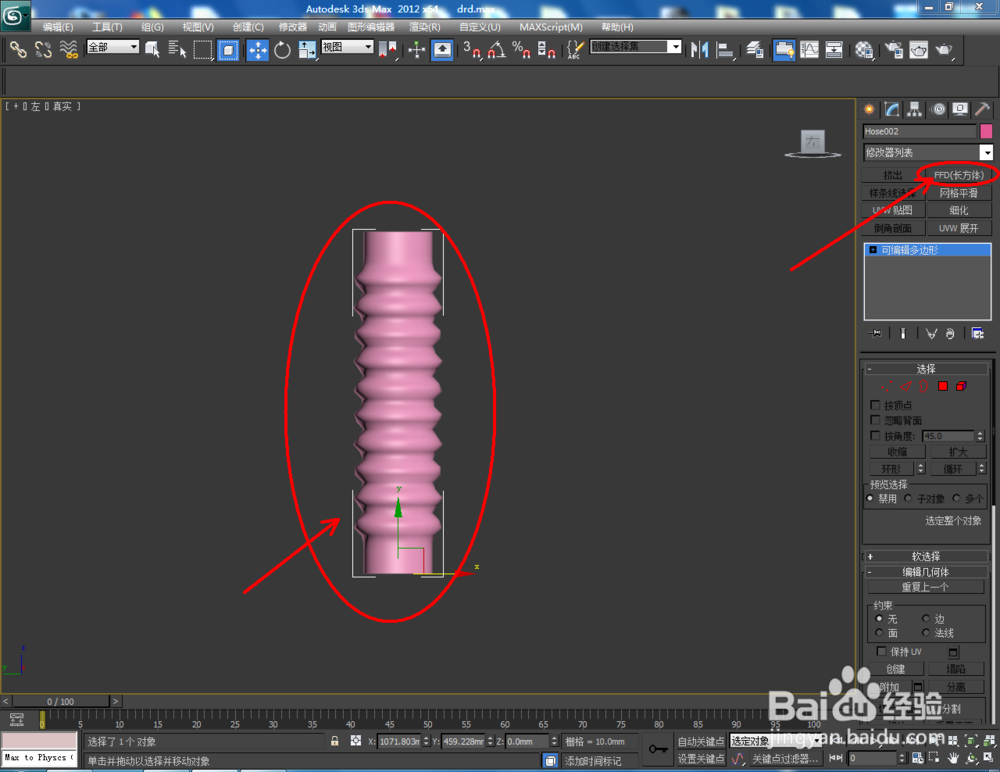Click the Align tool icon
1000x772 pixels.
724,50
